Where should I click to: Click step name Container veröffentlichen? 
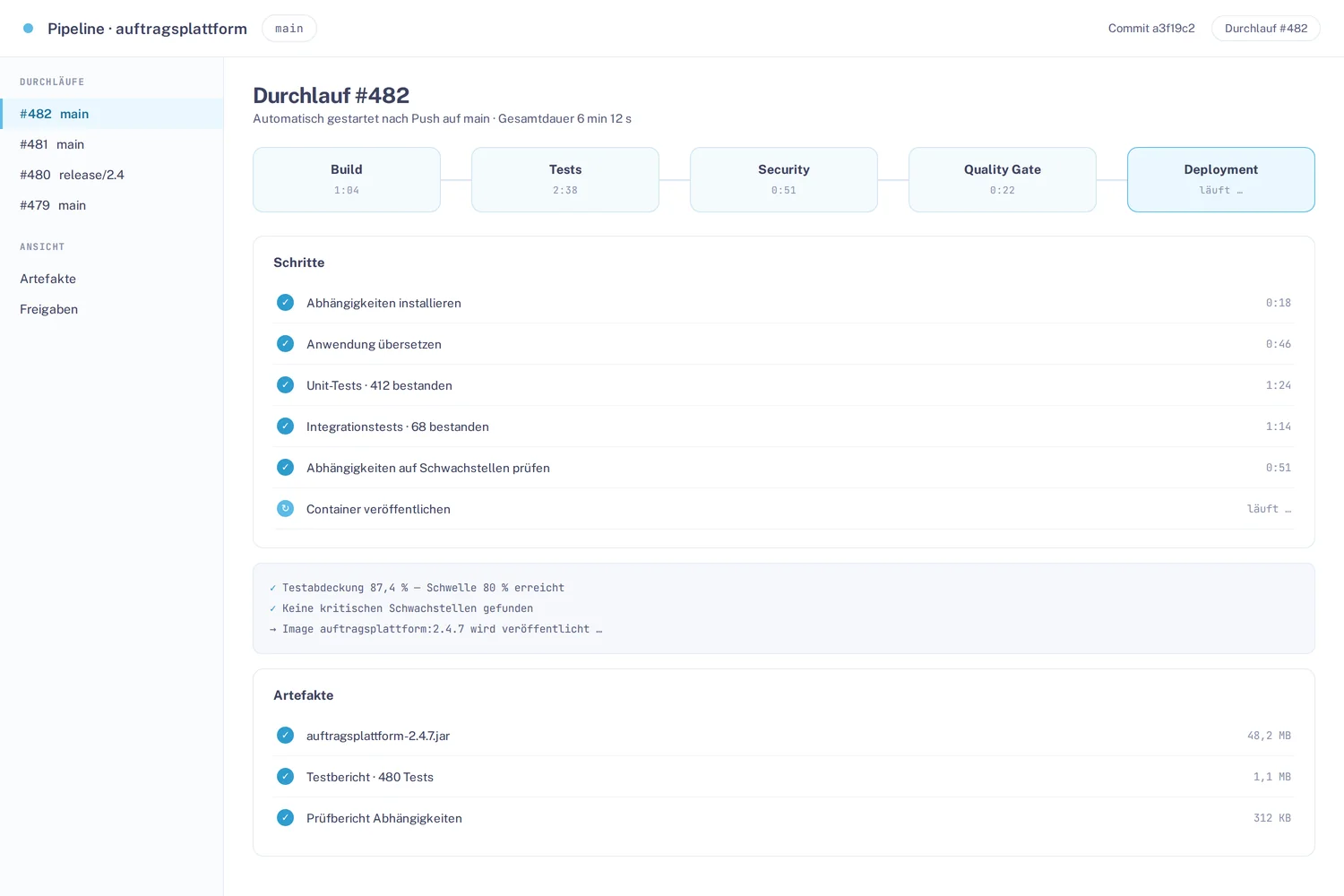[x=378, y=509]
